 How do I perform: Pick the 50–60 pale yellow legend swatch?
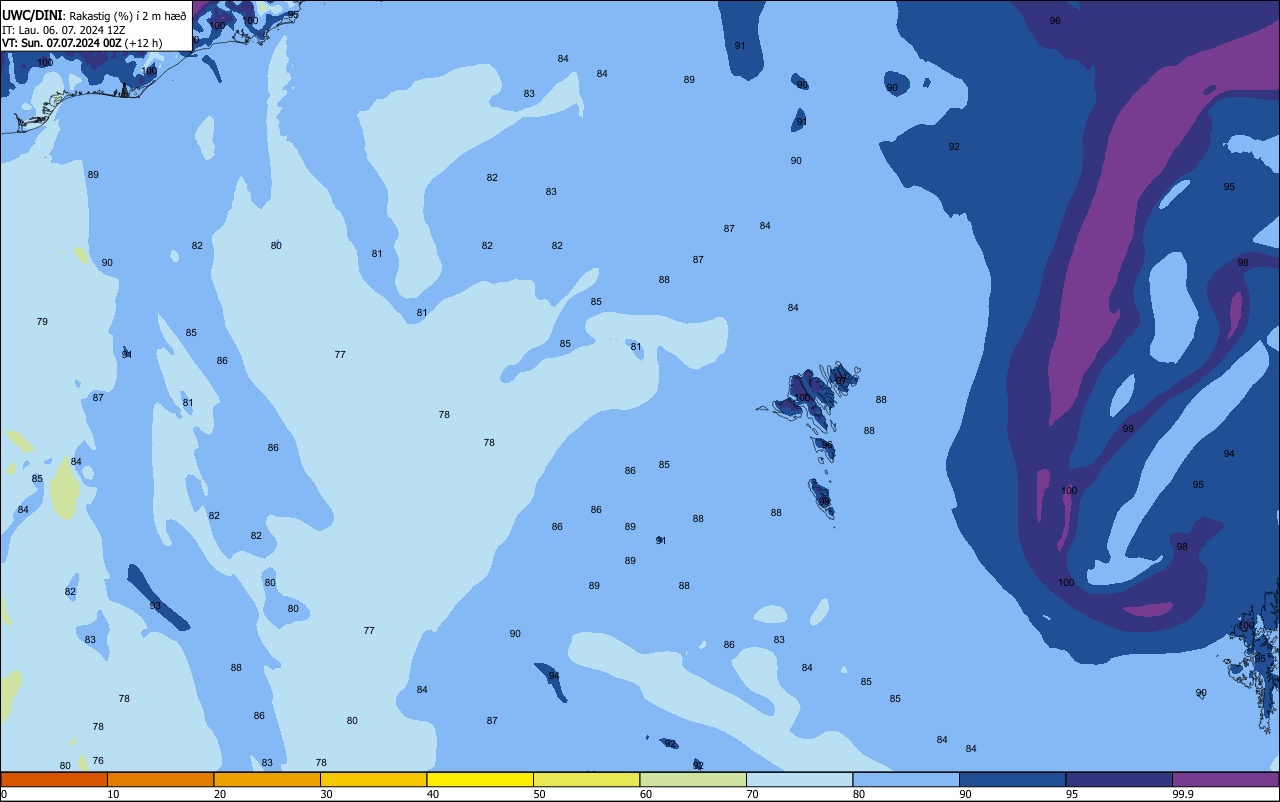coord(586,779)
